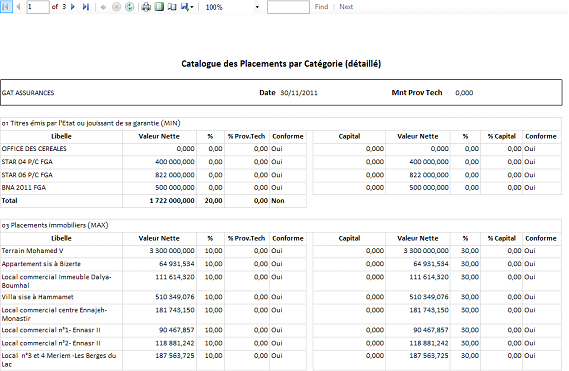Click 'Local commercial n°2- Ennasr II' label
569x371 pixels.
click(x=51, y=343)
